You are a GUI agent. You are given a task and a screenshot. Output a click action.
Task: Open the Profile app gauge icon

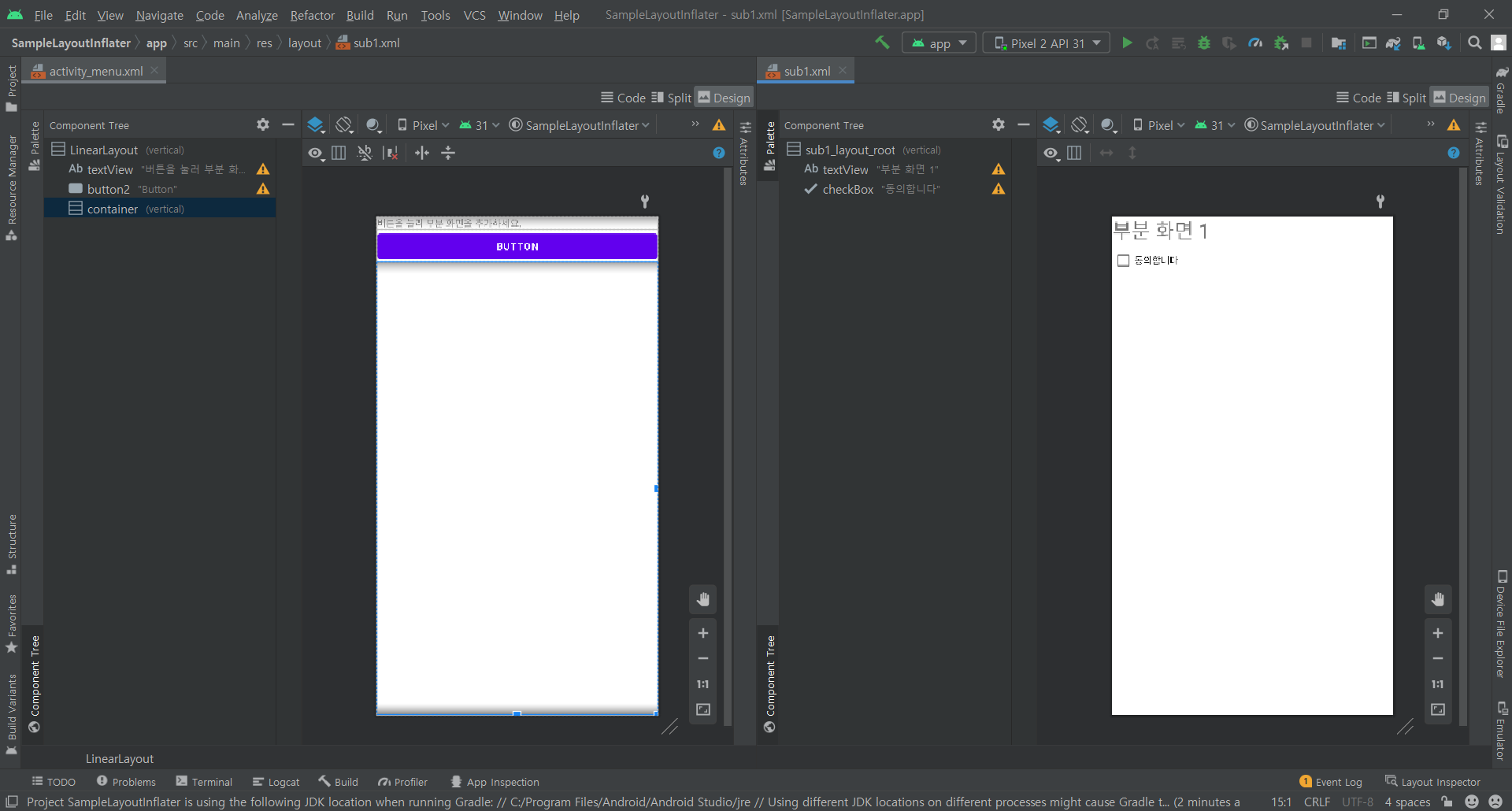pyautogui.click(x=1255, y=43)
